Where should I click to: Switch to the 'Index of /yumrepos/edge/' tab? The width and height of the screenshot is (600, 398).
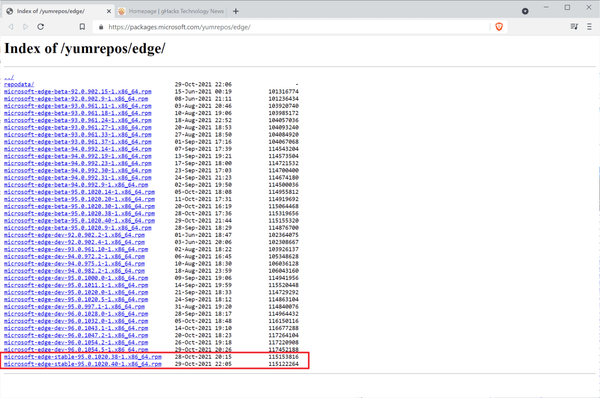click(x=58, y=11)
